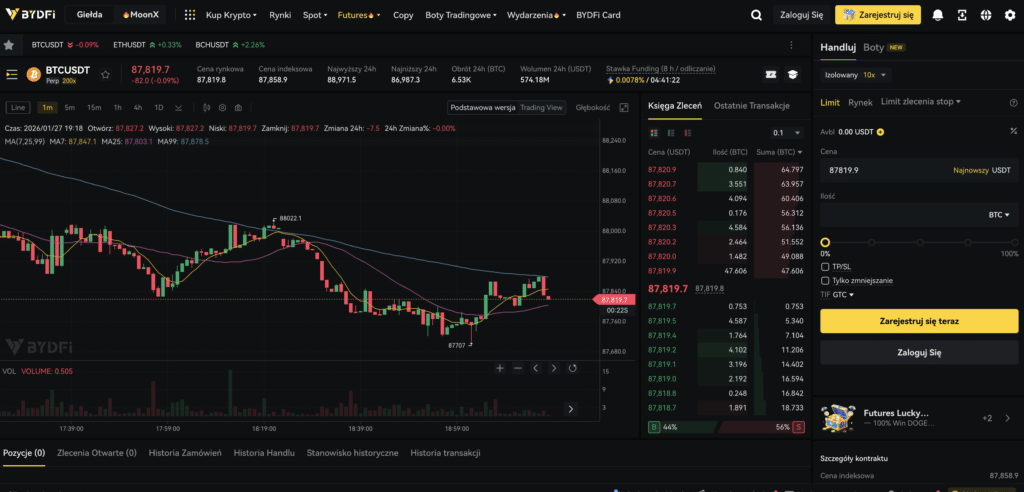
Task: Expand the Limit zlecenia stop dropdown
Action: click(920, 102)
